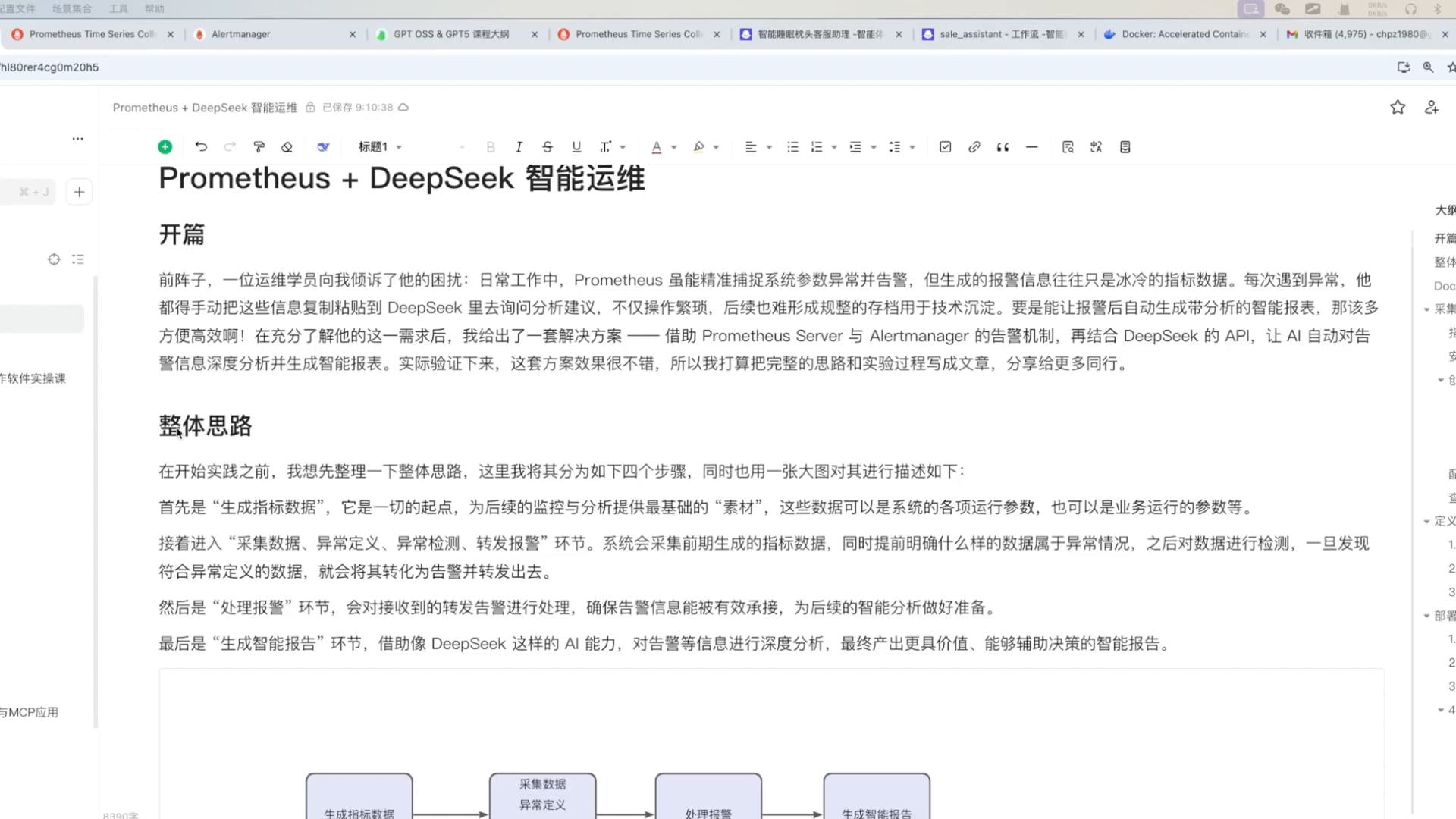Open the 标题1 heading style dropdown

pos(379,146)
